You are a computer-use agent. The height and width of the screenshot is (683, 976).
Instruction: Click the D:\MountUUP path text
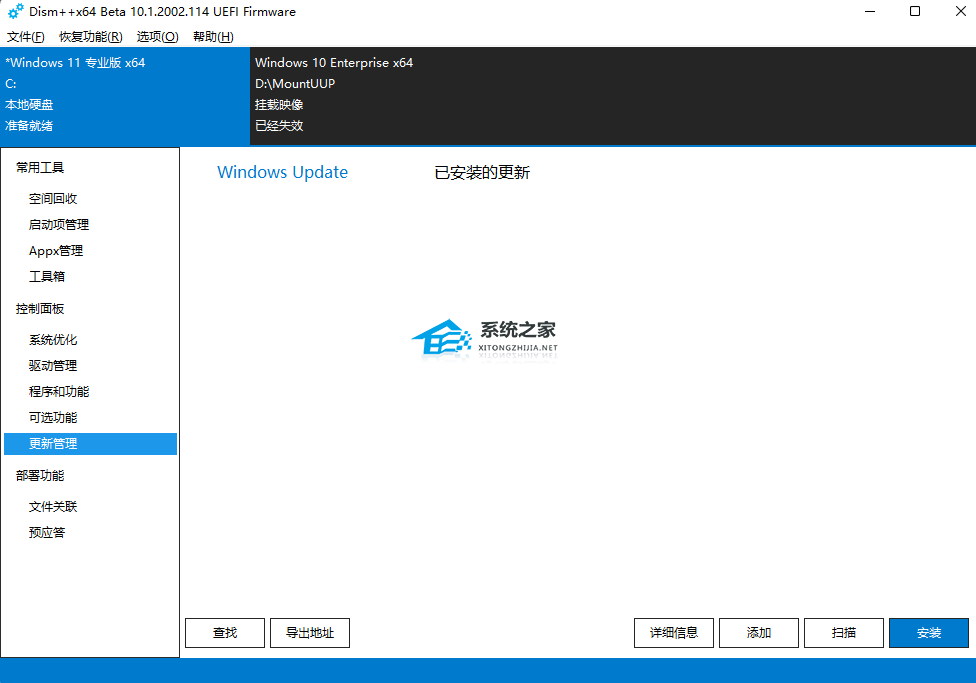(x=295, y=83)
